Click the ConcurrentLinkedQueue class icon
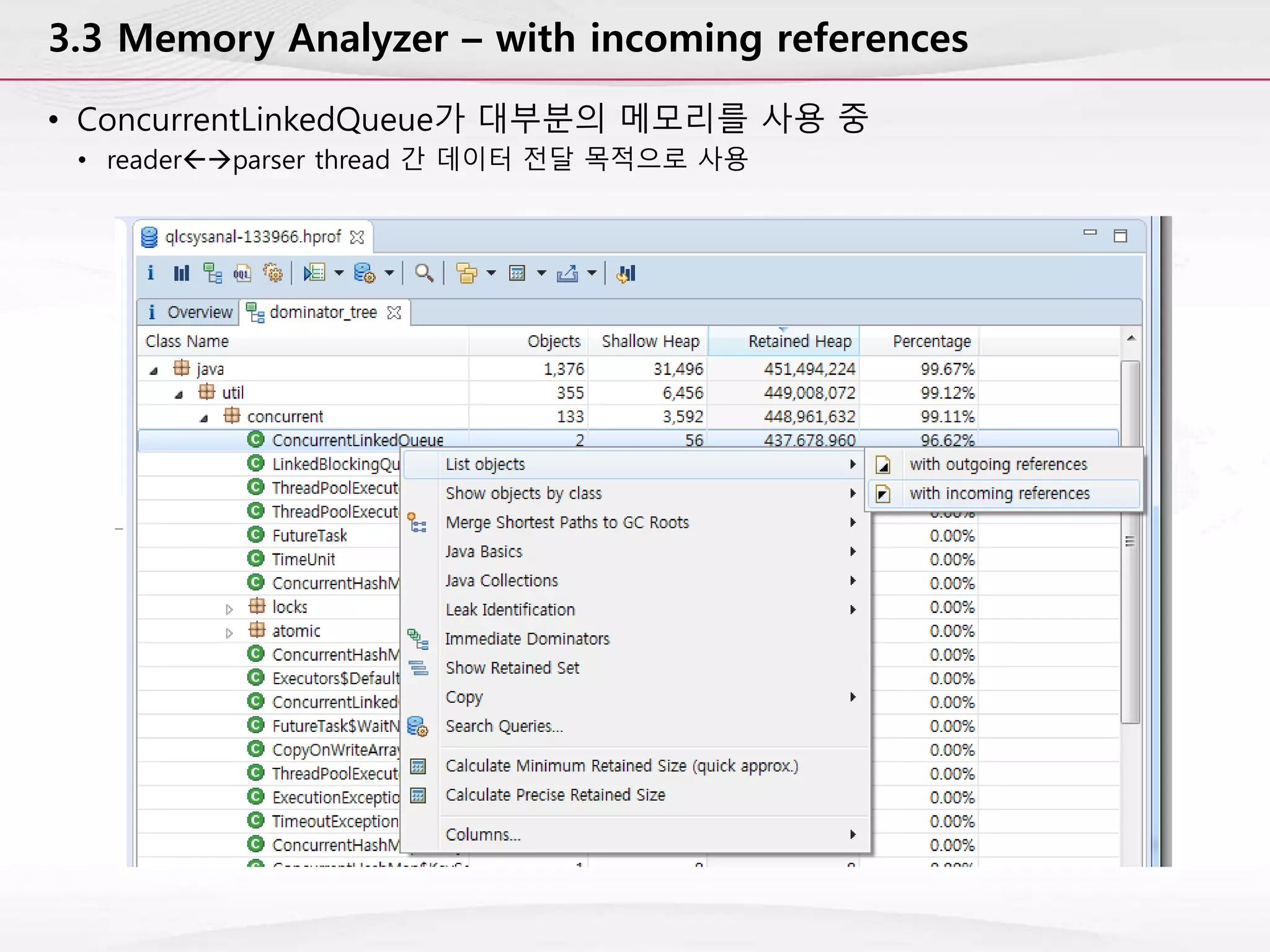The width and height of the screenshot is (1270, 952). pos(255,439)
